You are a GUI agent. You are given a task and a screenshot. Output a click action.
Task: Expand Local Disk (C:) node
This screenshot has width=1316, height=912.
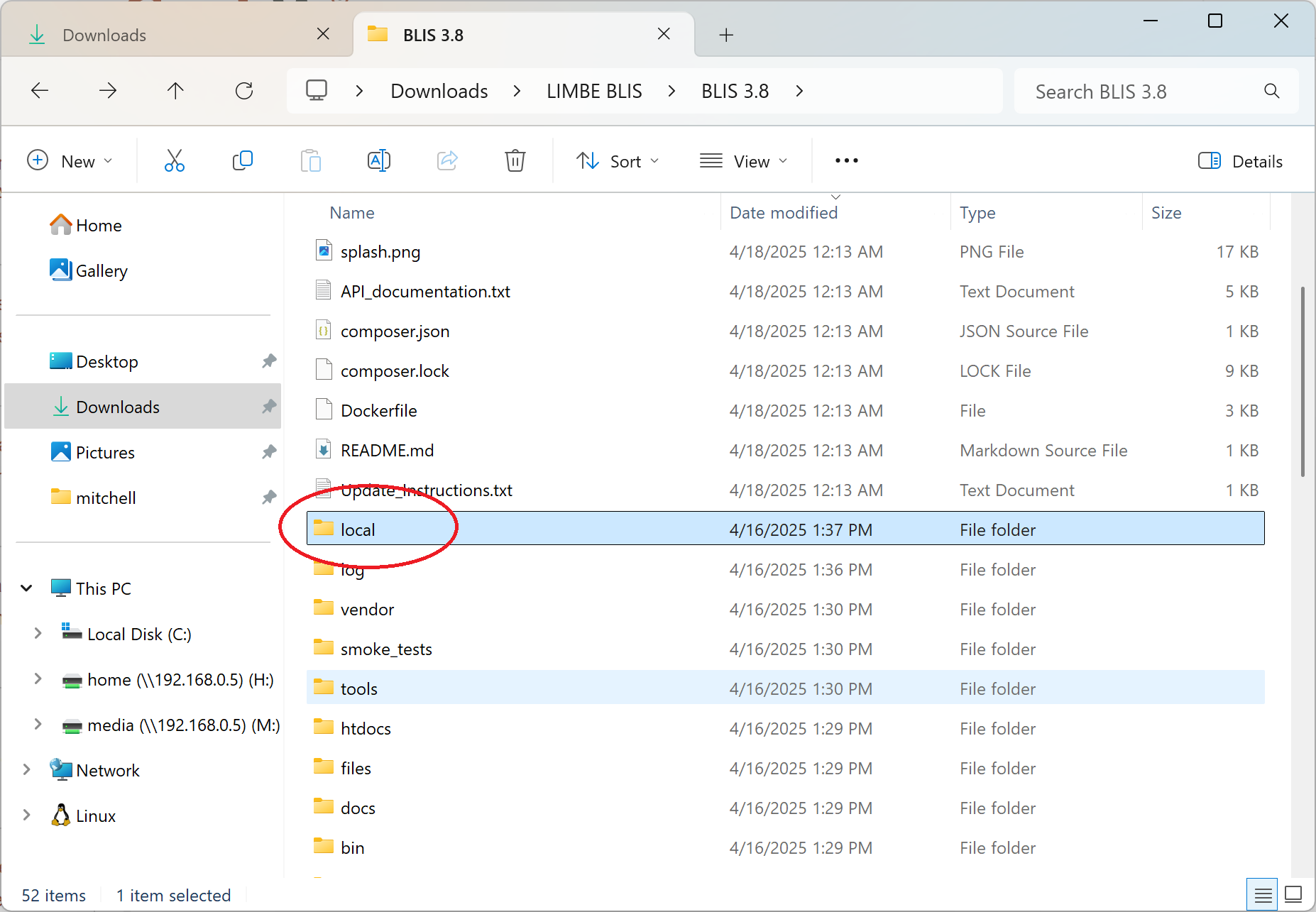coord(38,633)
